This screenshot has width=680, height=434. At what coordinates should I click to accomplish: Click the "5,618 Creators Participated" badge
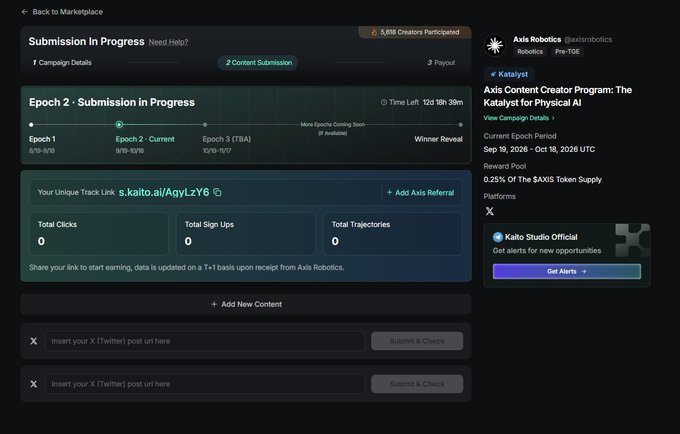415,32
